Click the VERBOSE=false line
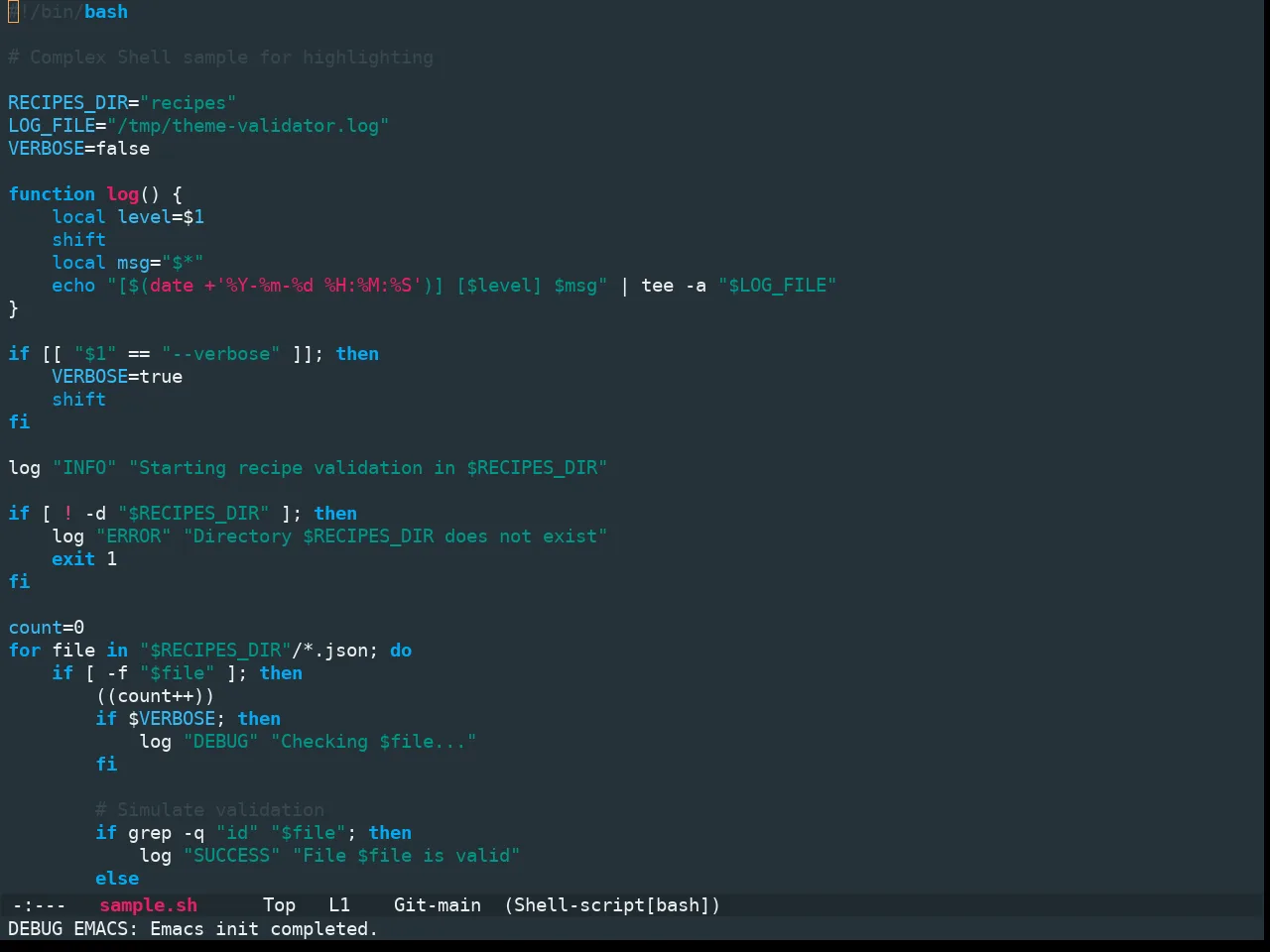 (x=79, y=149)
